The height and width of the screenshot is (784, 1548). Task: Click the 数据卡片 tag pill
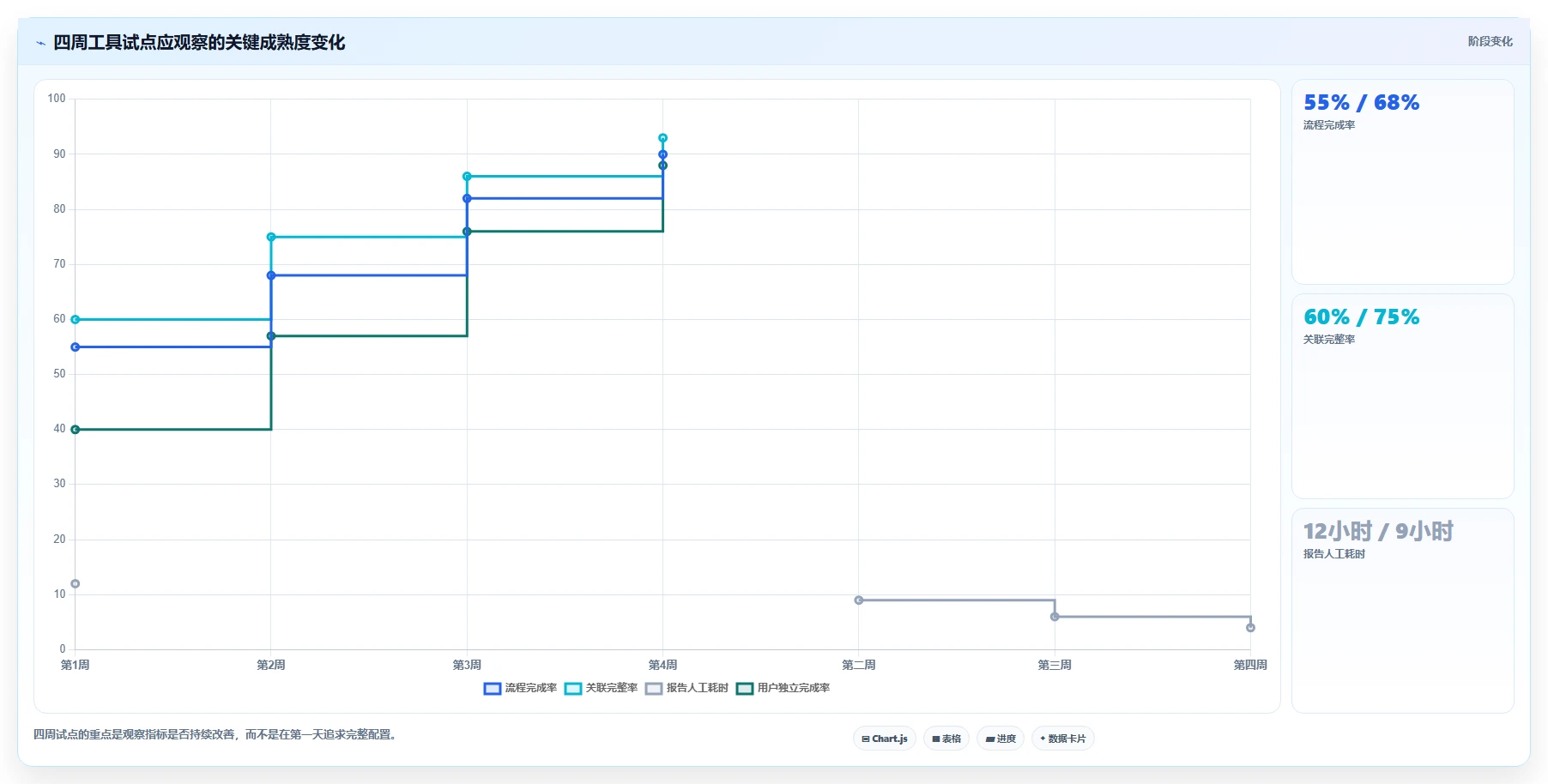[1063, 739]
